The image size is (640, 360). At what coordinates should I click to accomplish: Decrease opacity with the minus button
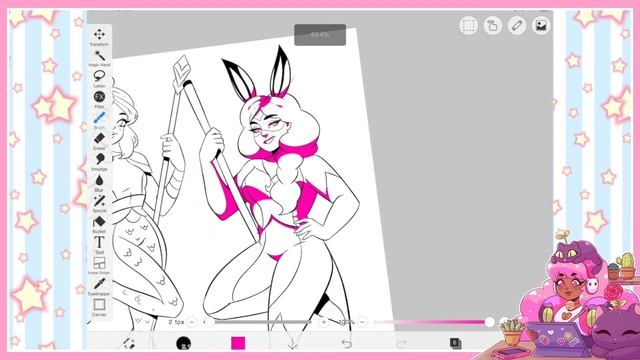[362, 322]
